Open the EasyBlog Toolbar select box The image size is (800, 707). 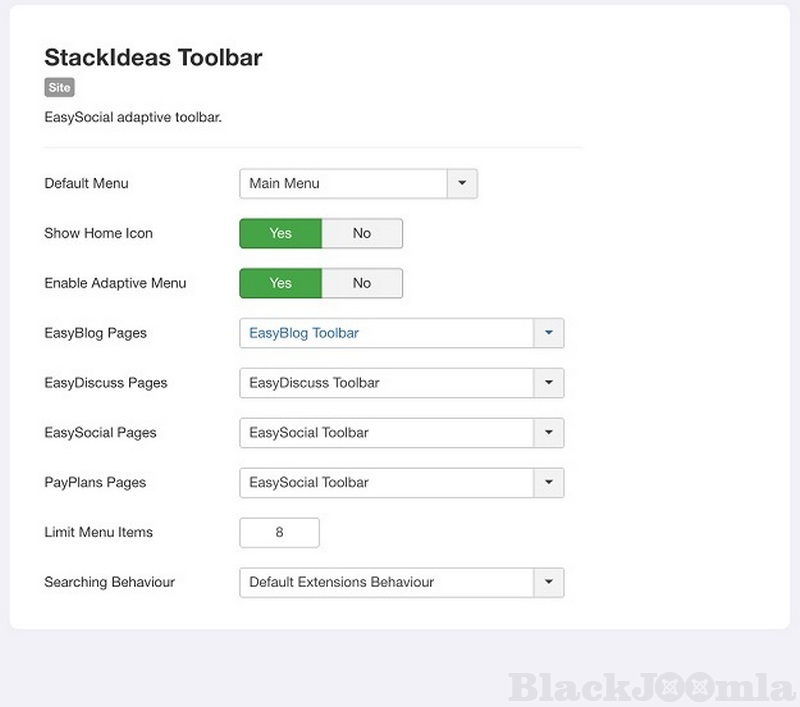pos(387,333)
